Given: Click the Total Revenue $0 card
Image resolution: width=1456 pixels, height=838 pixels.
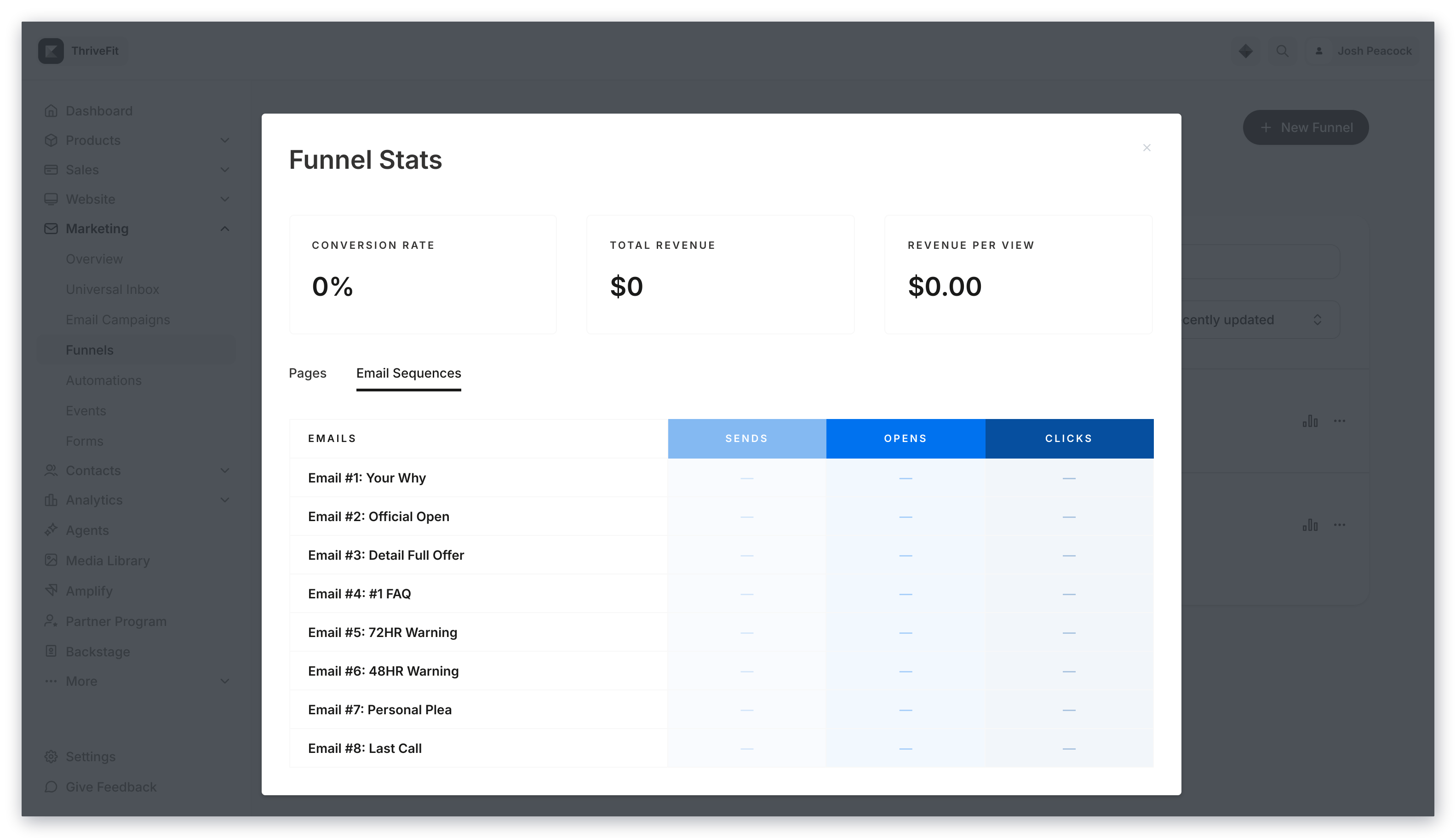Looking at the screenshot, I should (720, 275).
